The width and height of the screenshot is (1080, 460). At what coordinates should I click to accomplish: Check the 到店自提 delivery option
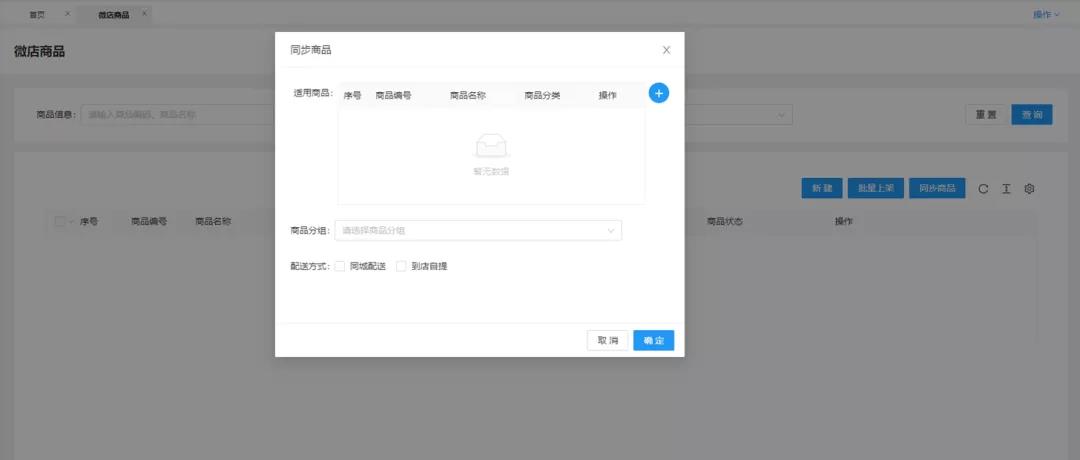(401, 266)
